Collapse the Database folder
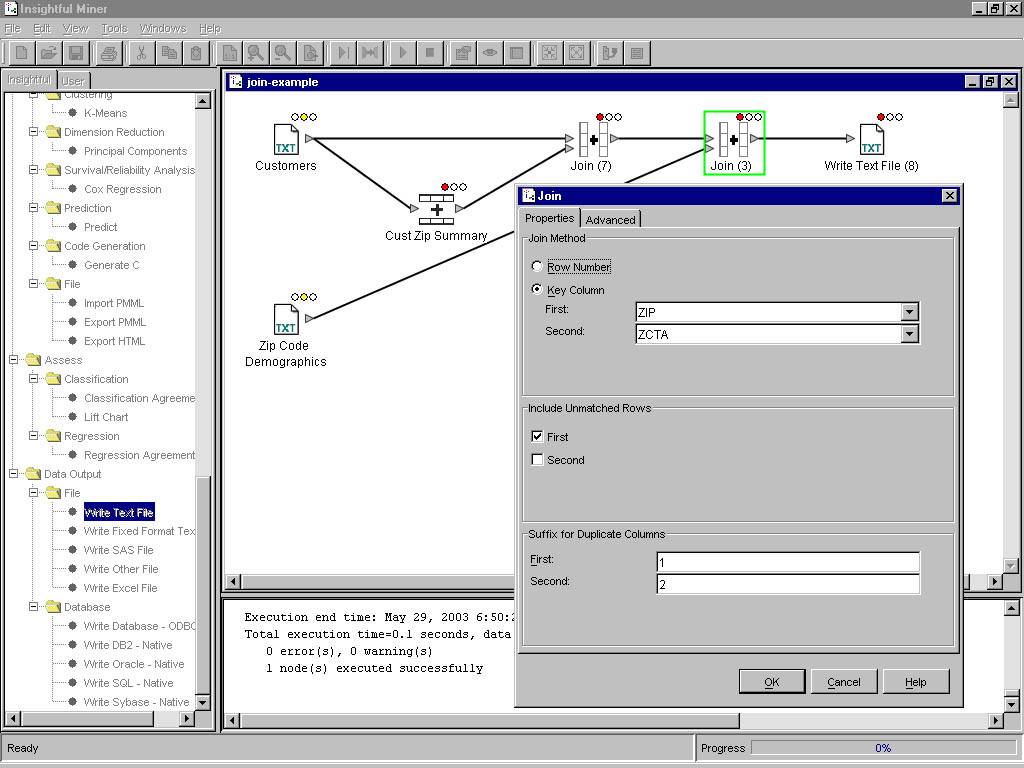Screen dimensions: 1024x768 coord(33,606)
